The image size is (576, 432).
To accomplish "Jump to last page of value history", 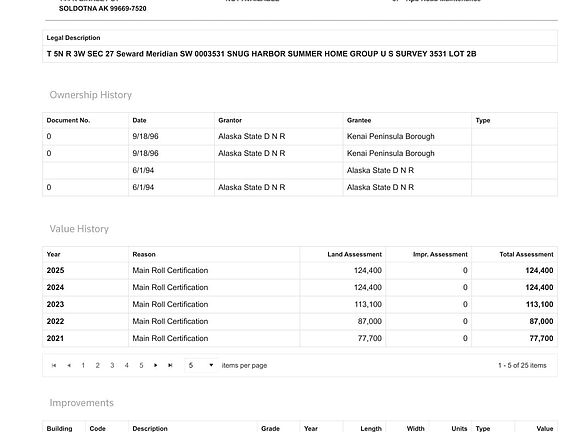I will [170, 366].
